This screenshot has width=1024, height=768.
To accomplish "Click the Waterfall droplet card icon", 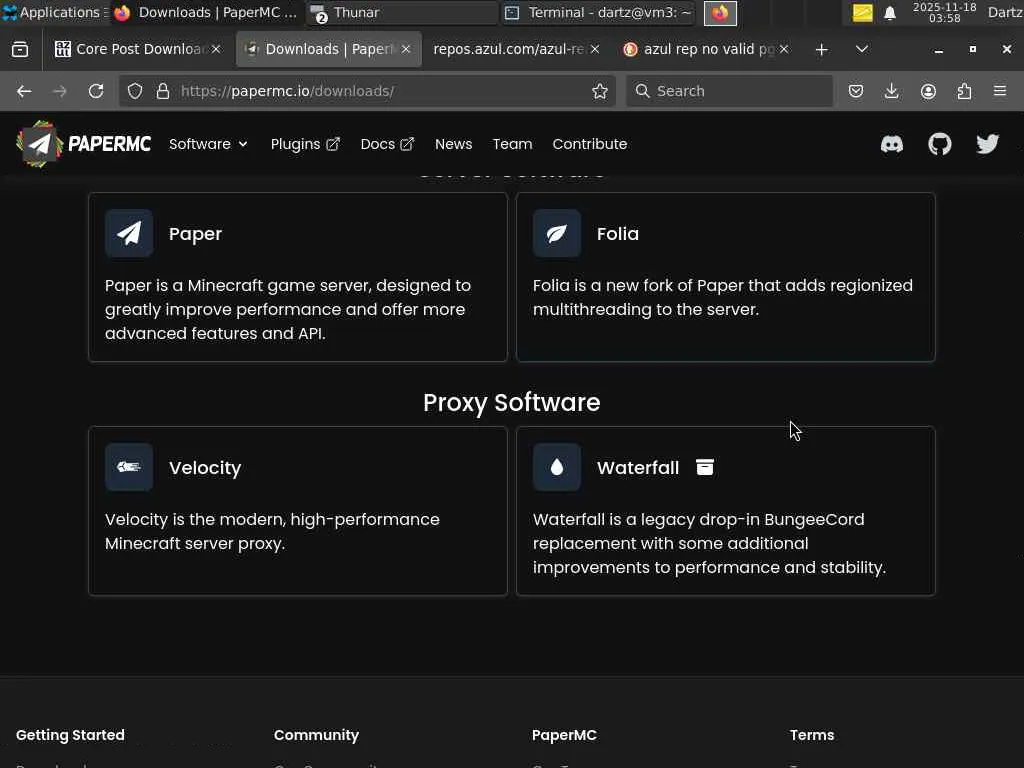I will pyautogui.click(x=557, y=467).
